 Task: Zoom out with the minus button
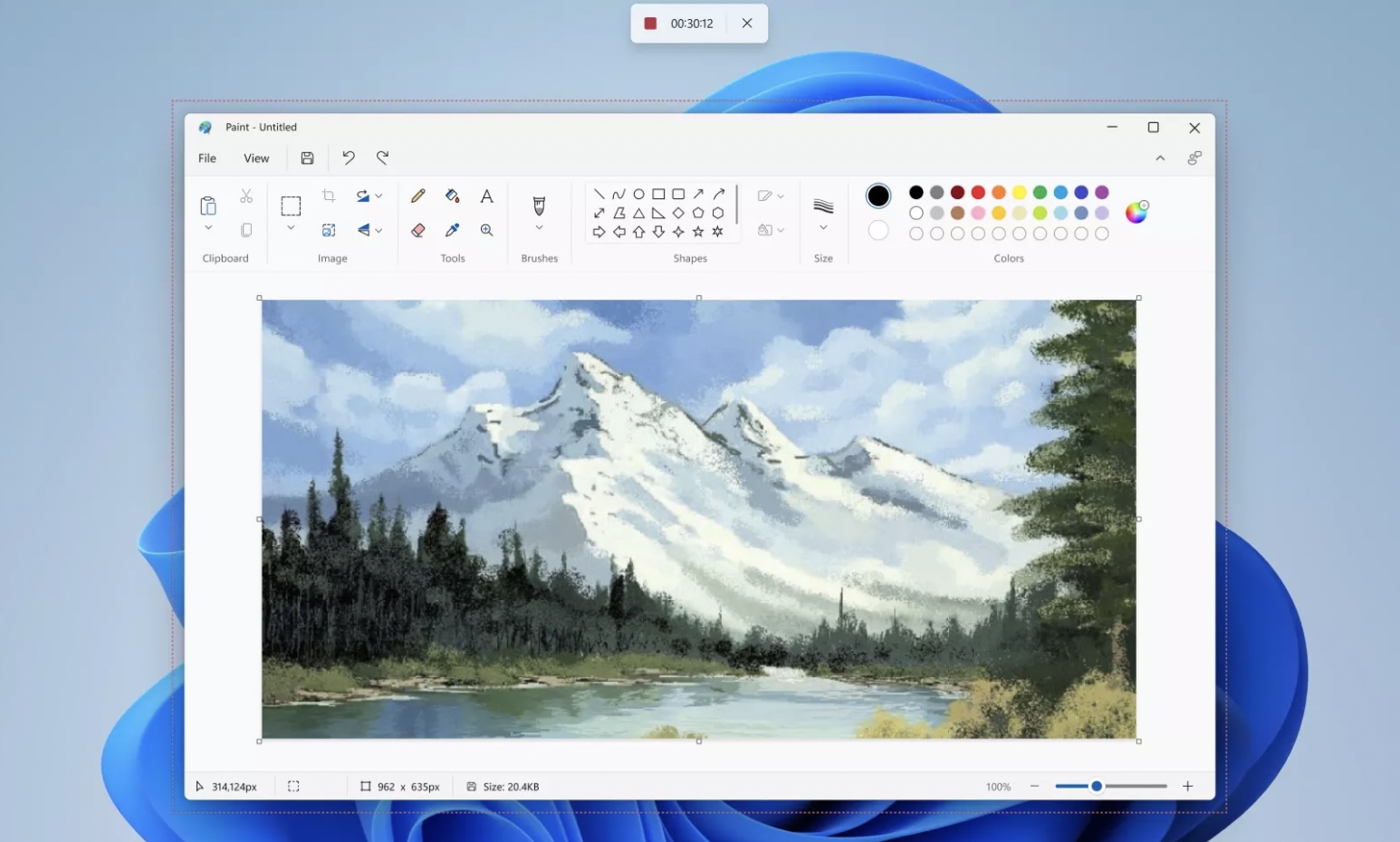[1034, 786]
